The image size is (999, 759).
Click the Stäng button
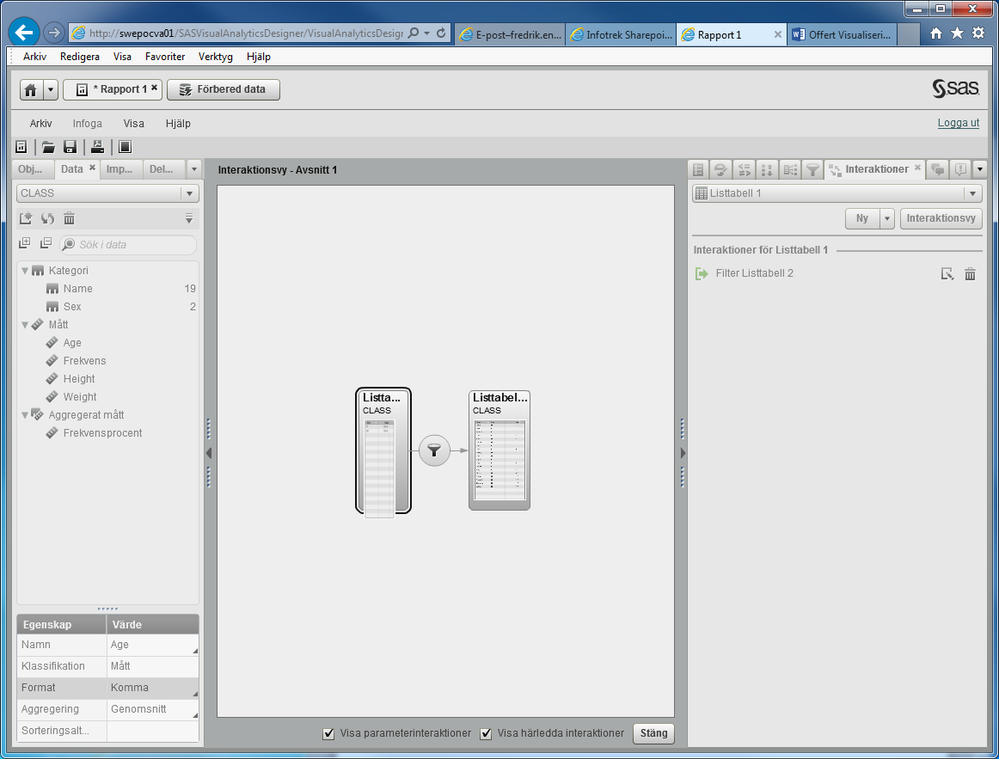click(x=653, y=734)
